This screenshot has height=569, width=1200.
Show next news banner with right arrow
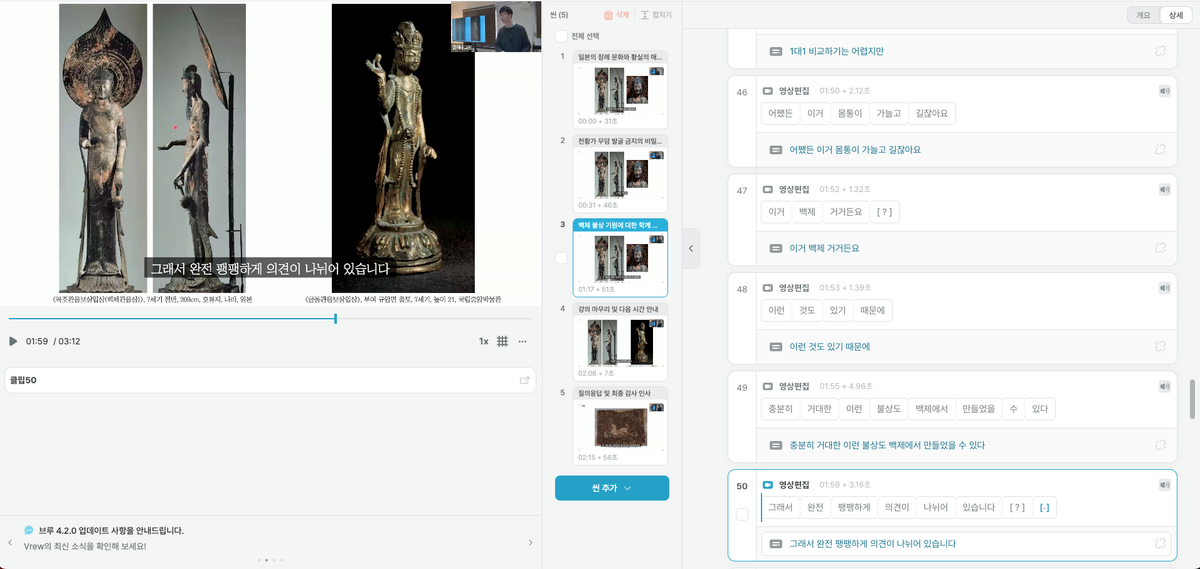[530, 543]
